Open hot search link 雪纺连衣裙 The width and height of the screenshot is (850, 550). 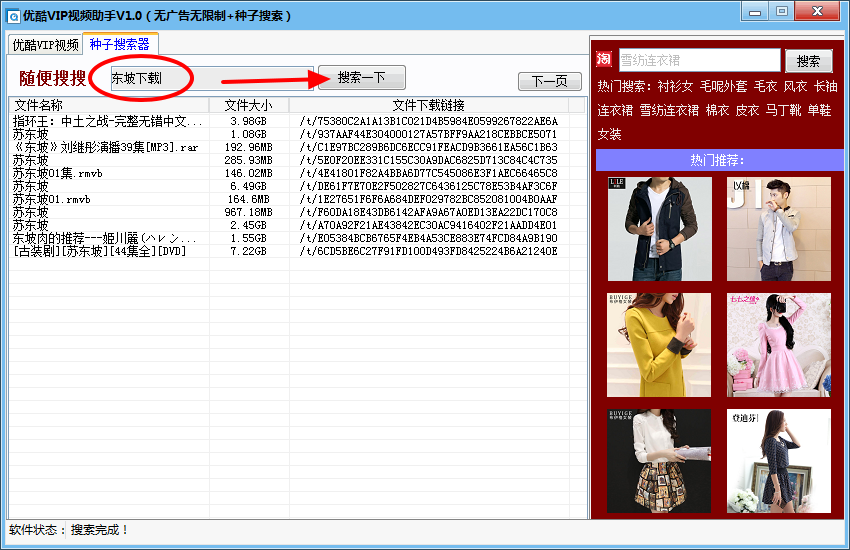click(x=669, y=111)
